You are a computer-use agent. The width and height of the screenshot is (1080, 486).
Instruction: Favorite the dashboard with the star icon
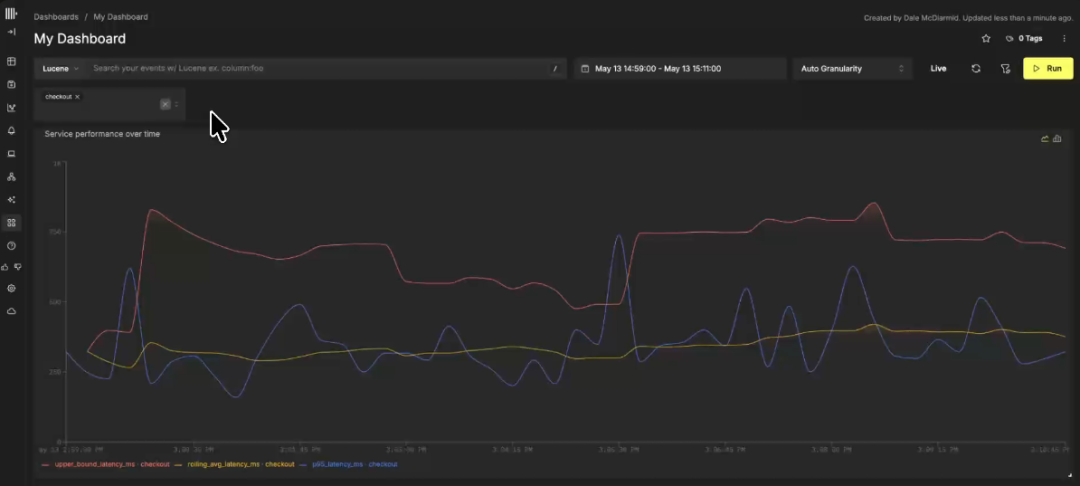point(986,39)
